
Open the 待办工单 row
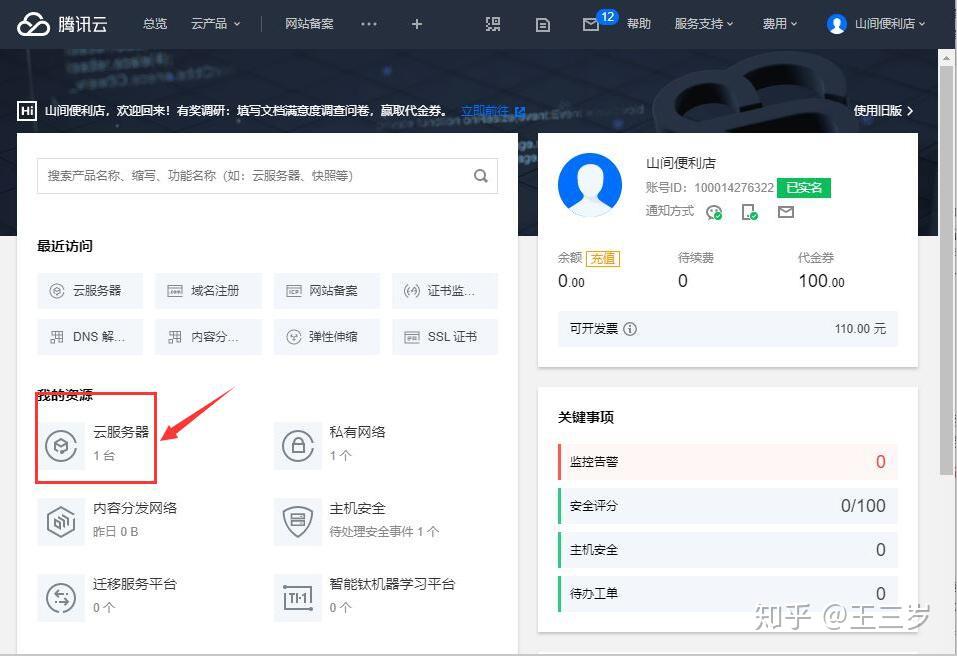(x=728, y=594)
